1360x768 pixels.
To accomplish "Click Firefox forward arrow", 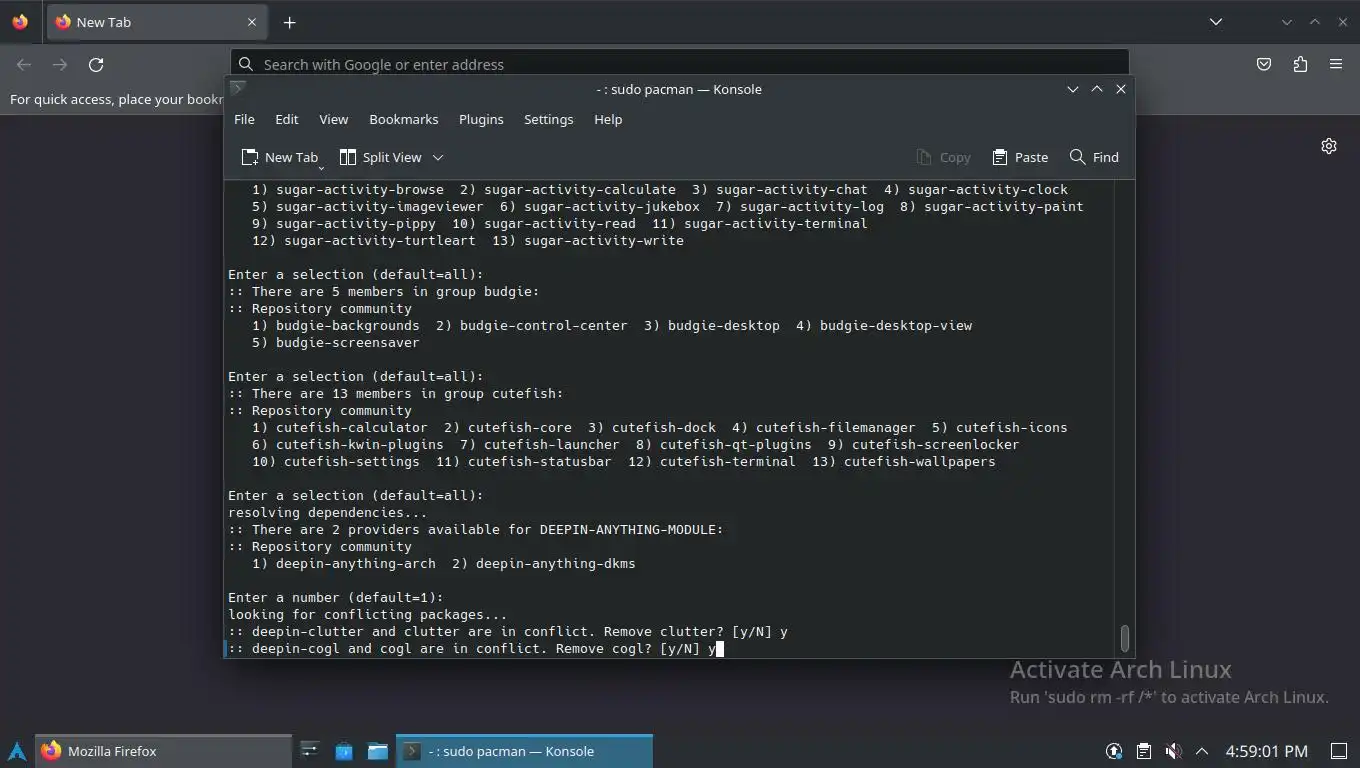I will coord(60,64).
